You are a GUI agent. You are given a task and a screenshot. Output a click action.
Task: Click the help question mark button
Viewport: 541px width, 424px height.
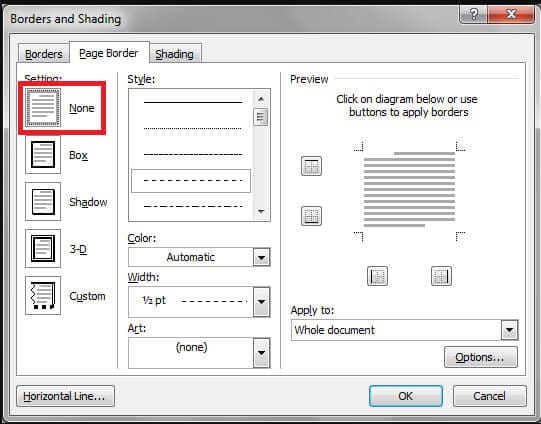coord(473,14)
